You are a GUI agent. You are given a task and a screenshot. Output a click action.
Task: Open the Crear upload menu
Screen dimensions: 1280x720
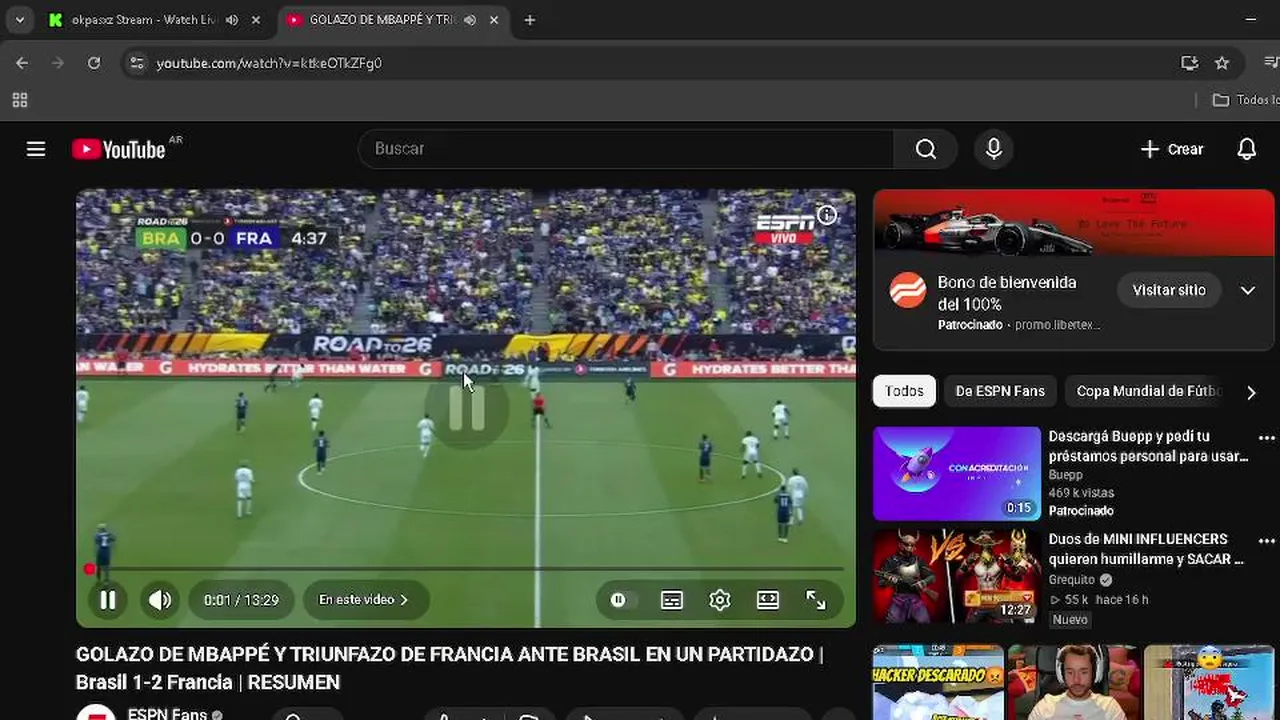click(1172, 149)
